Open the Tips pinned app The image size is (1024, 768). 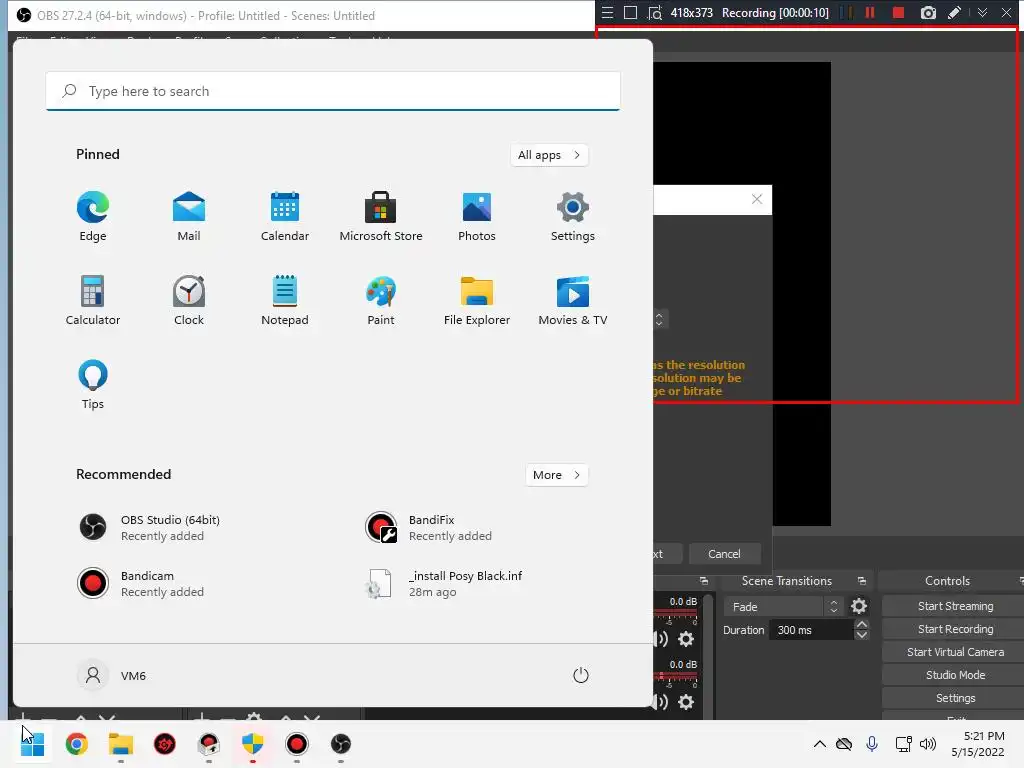pos(93,385)
